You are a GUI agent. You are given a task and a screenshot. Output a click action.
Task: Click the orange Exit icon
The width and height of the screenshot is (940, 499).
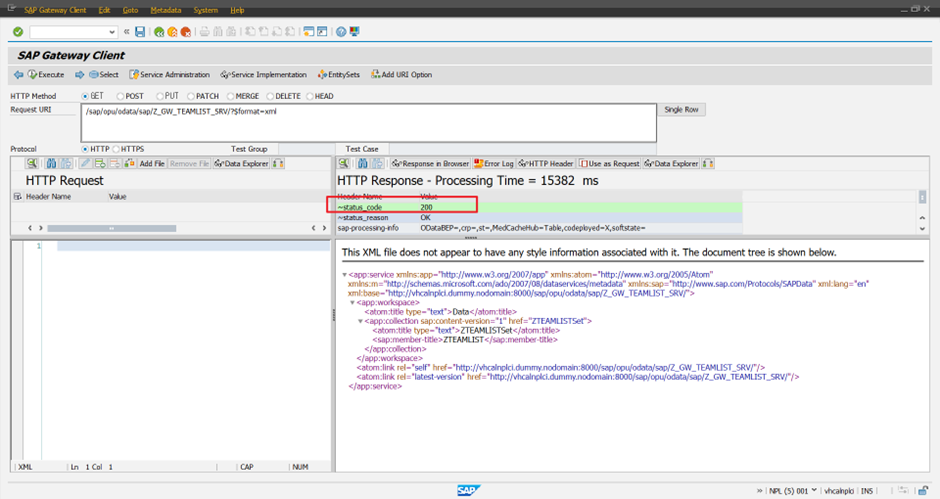(172, 32)
